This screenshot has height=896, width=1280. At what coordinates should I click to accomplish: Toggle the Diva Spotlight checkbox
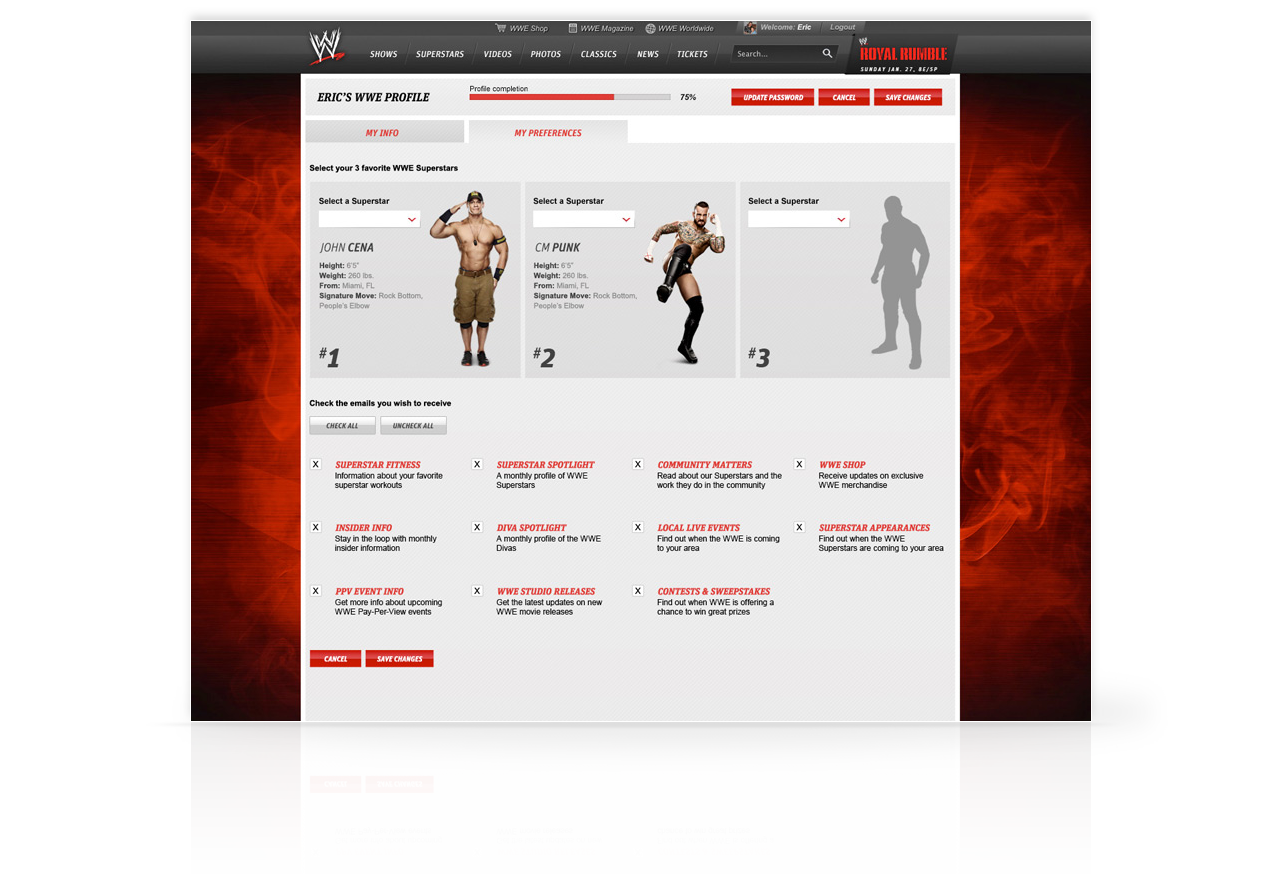tap(477, 527)
